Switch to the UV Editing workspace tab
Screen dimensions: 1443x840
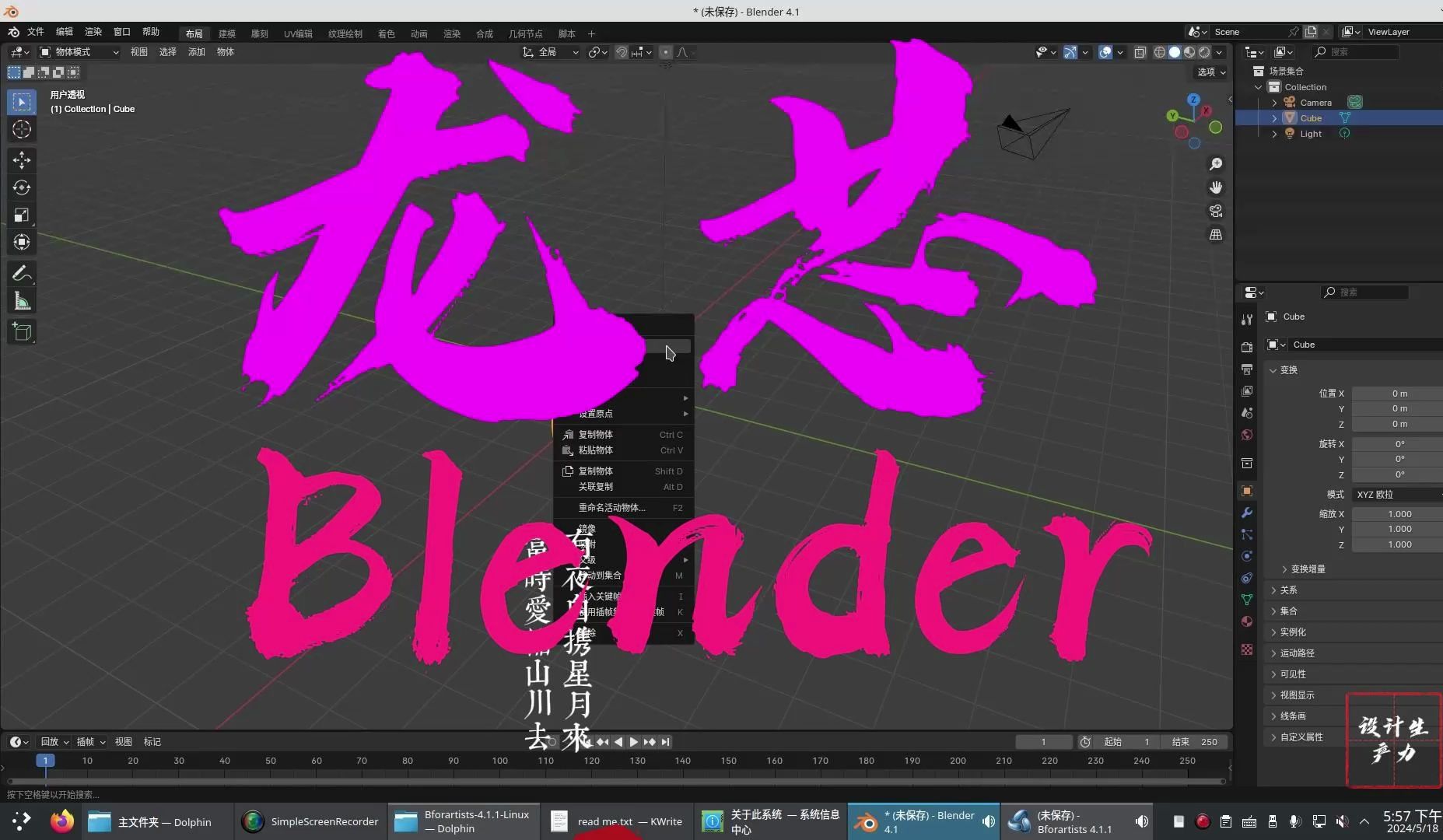(x=298, y=33)
